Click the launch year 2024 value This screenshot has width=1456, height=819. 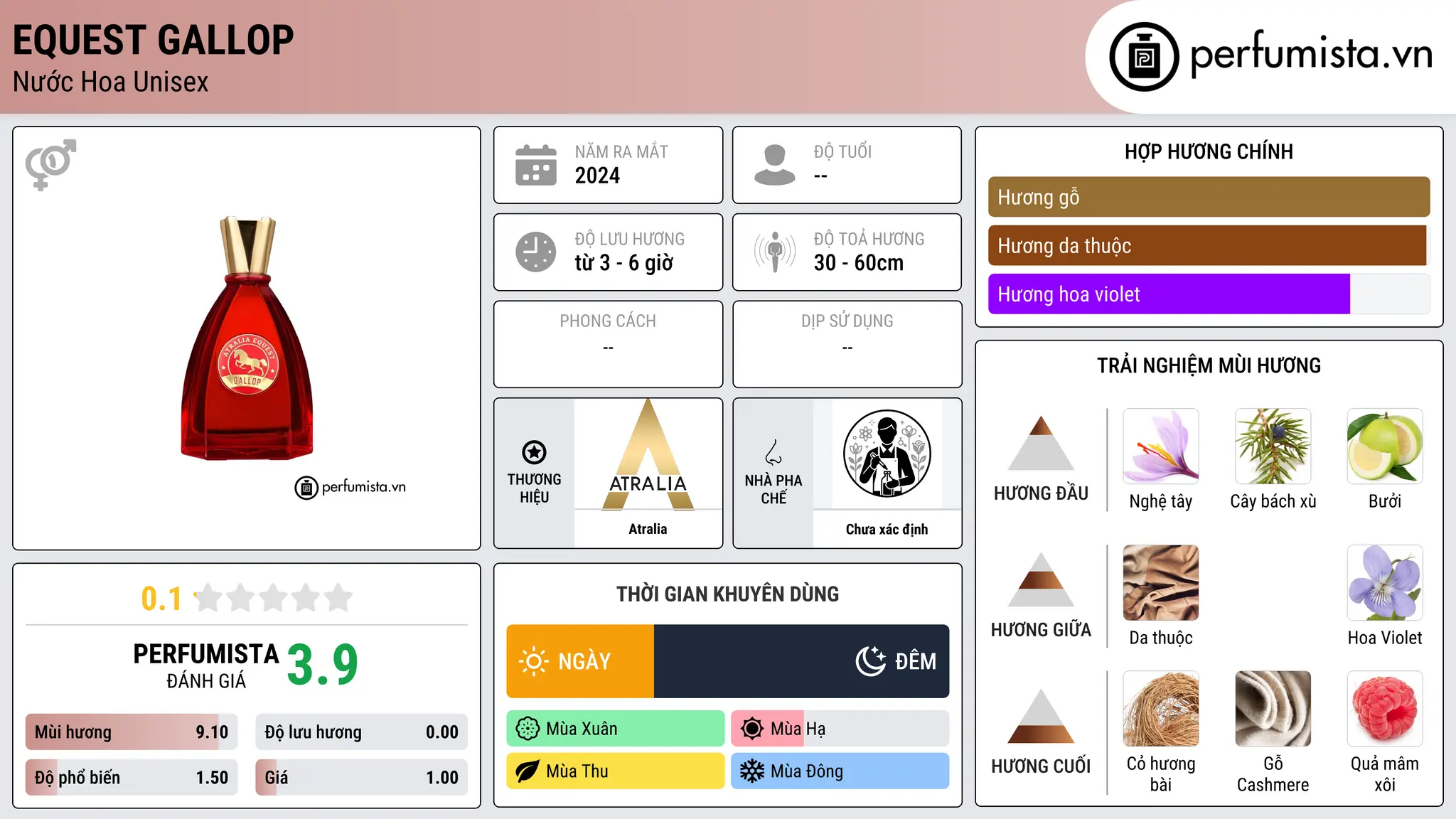597,176
